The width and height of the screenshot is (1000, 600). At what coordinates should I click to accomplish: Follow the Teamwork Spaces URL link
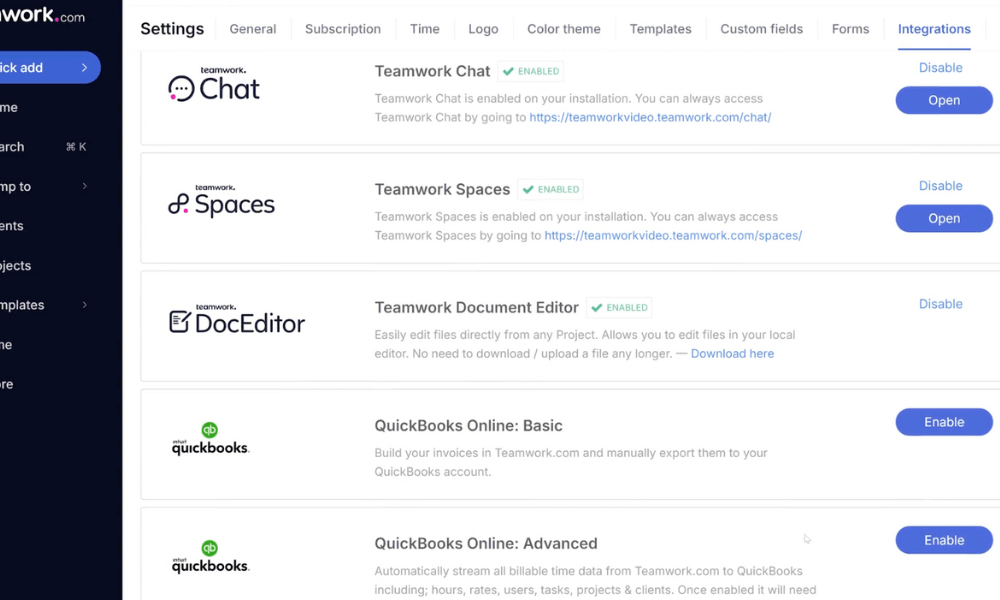tap(673, 236)
